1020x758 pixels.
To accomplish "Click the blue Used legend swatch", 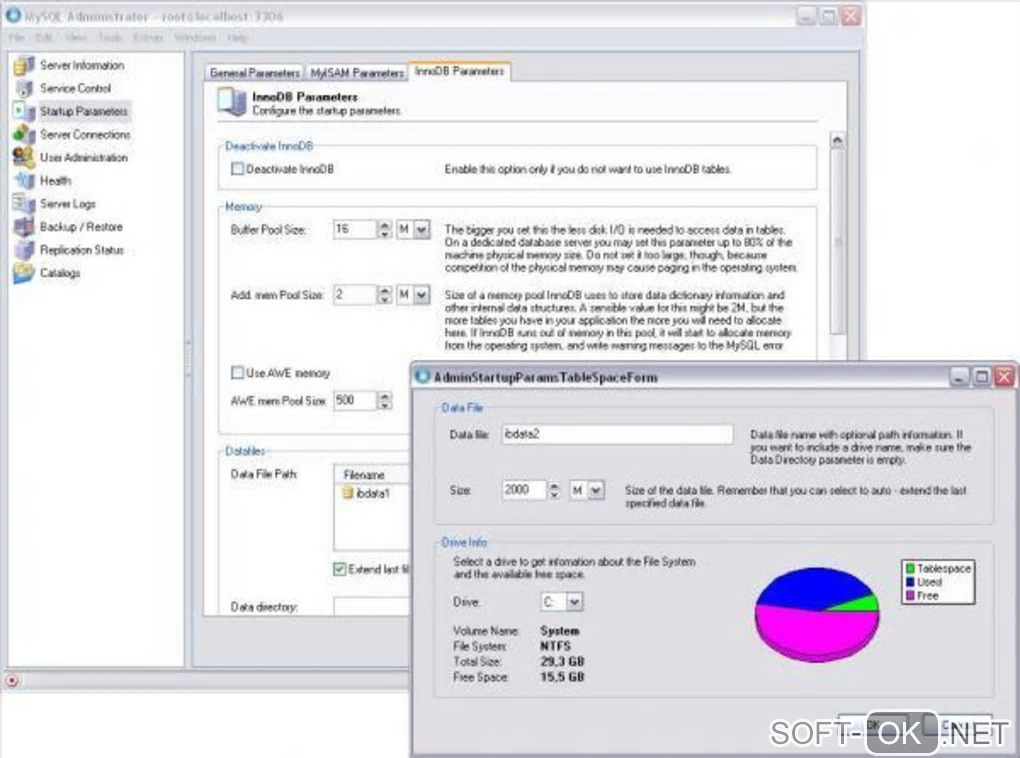I will point(910,582).
